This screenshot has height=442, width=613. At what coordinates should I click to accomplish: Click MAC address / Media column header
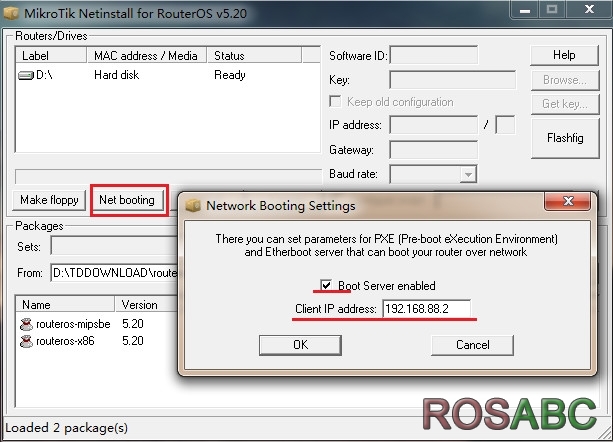tap(146, 55)
